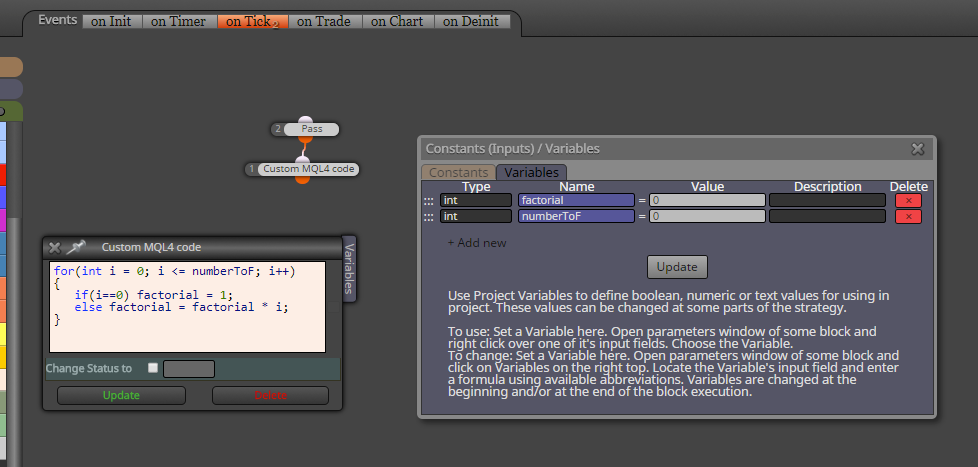Switch to the on Timer tab
The image size is (978, 467).
click(x=178, y=21)
